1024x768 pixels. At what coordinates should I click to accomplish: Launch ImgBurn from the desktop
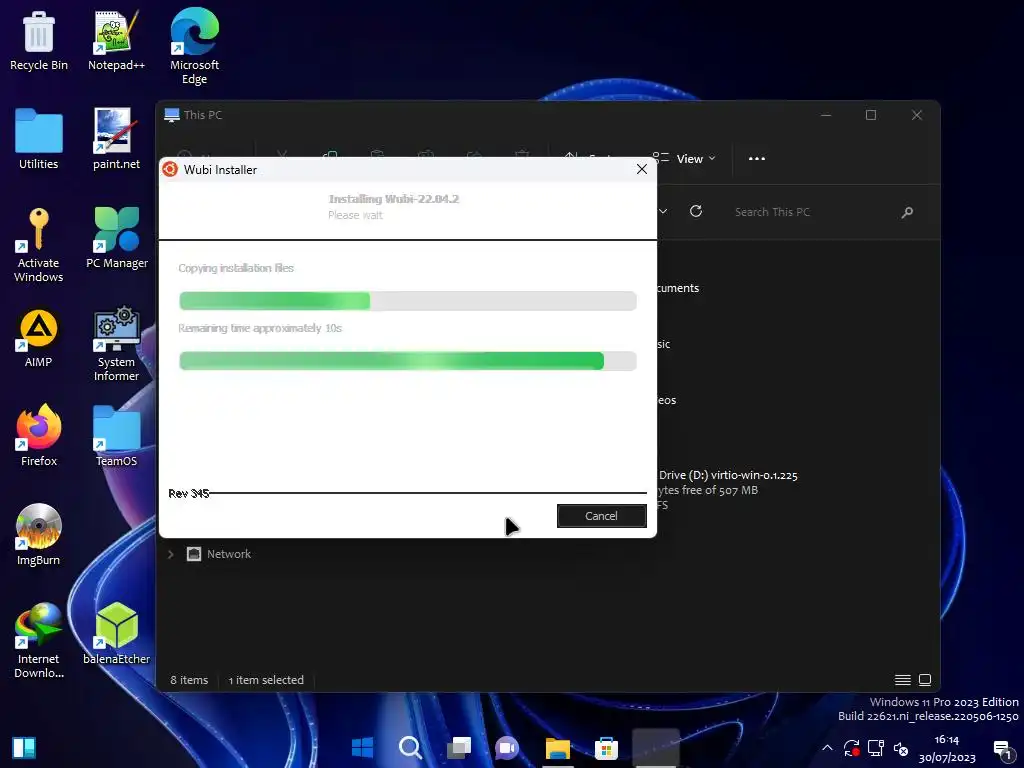pos(39,535)
